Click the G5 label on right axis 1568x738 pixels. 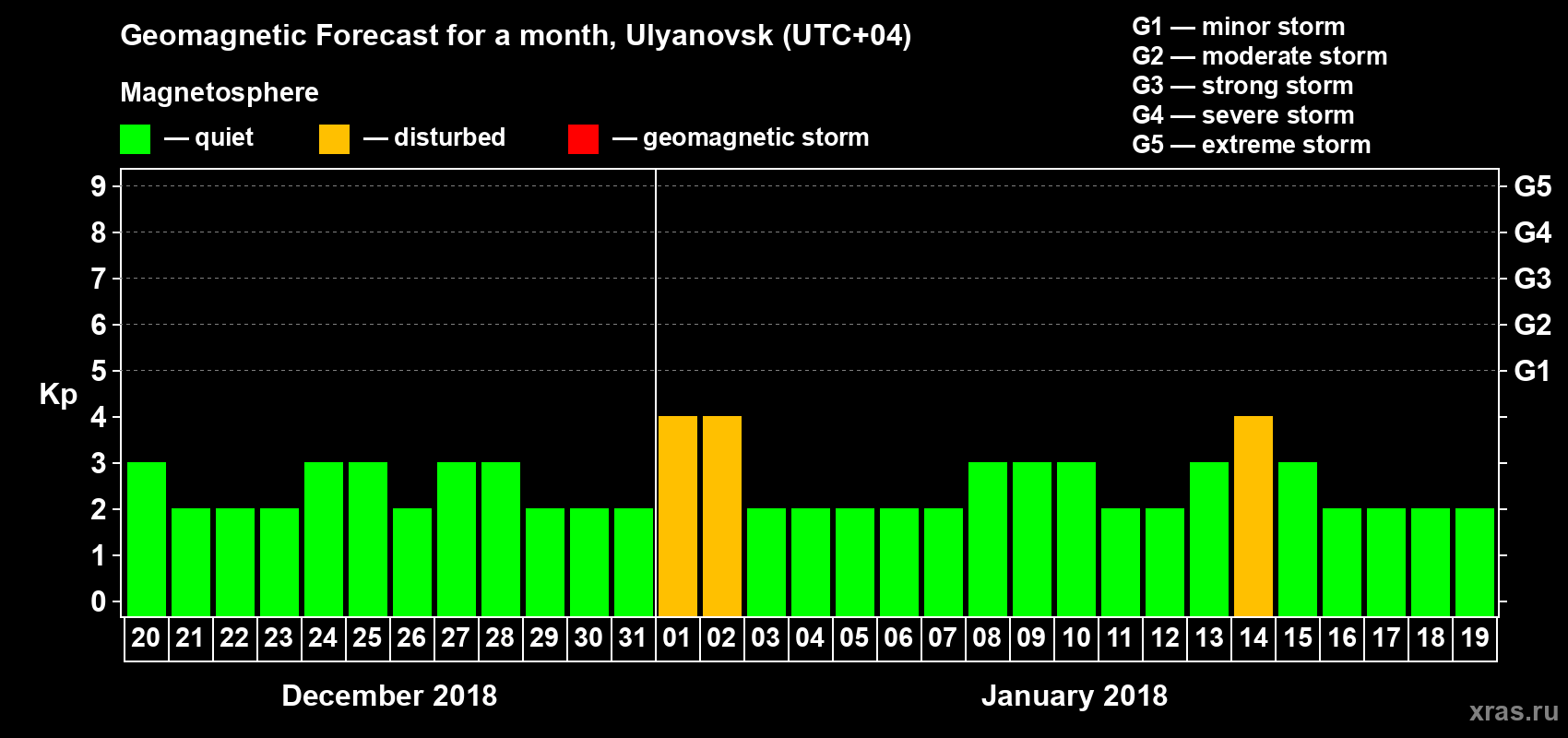(x=1533, y=186)
